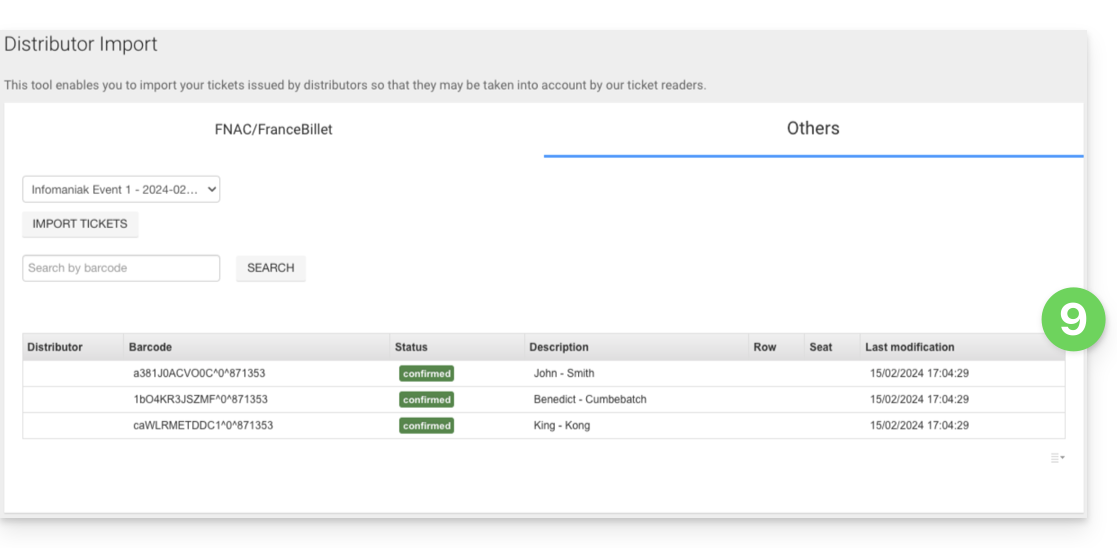This screenshot has width=1117, height=548.
Task: Click confirmed badge for King - Kong
Action: pyautogui.click(x=426, y=426)
